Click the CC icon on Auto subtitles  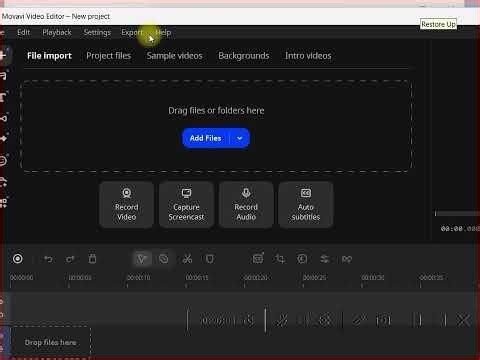pos(306,193)
